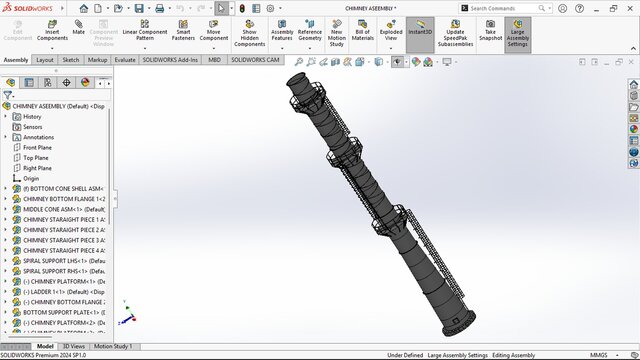Screen dimensions: 640x360
Task: Click Update SpeedPak Subassemblies
Action: pyautogui.click(x=455, y=33)
